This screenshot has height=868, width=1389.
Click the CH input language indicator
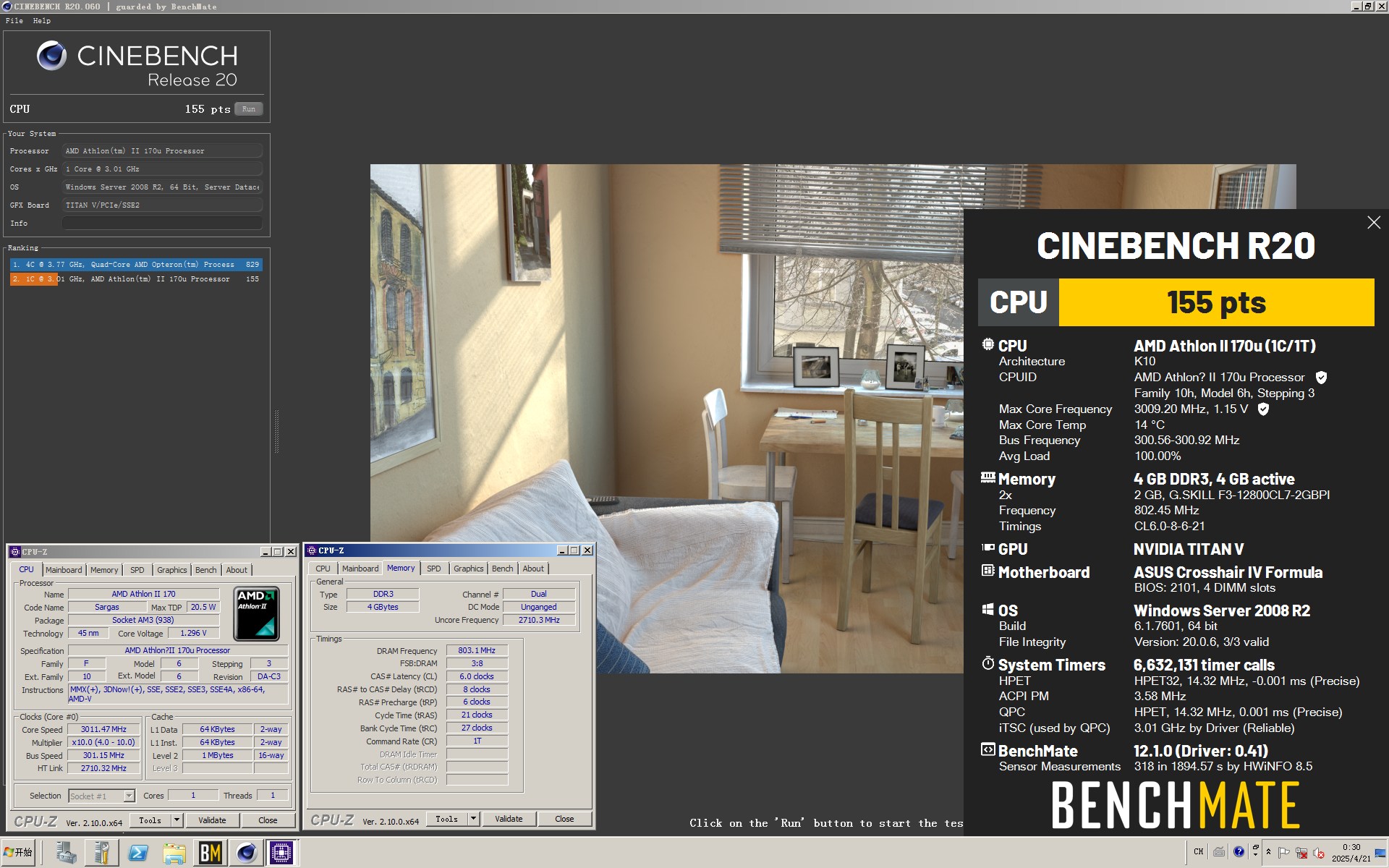click(1199, 852)
